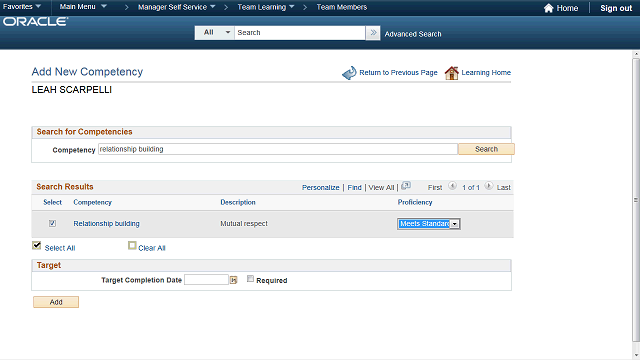Click the Clear All link text
This screenshot has width=640, height=360.
[152, 248]
